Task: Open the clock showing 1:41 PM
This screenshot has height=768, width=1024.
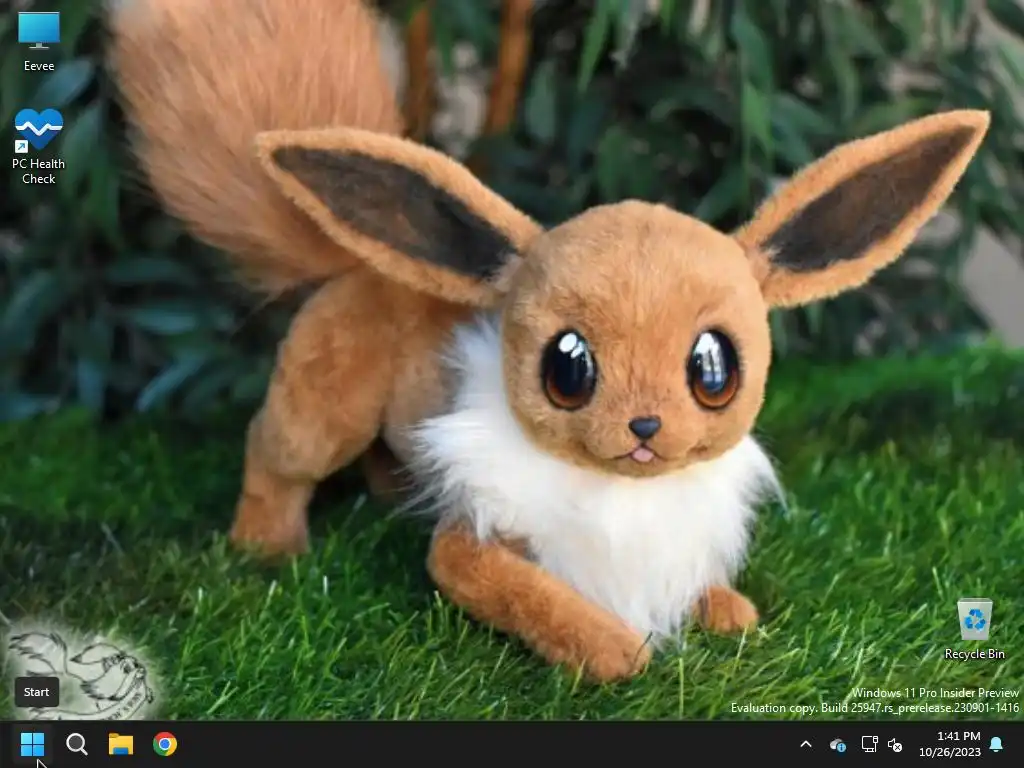Action: (x=950, y=744)
